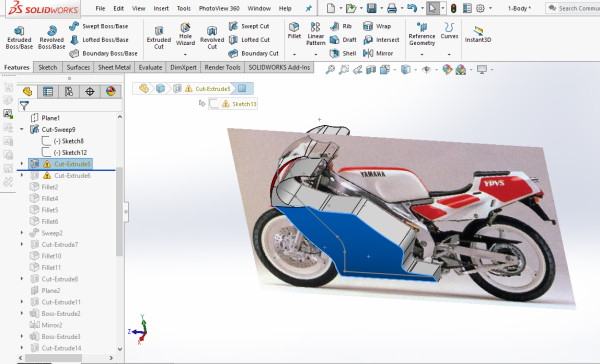Screen dimensions: 600x364
Task: Select the Shell tool
Action: point(343,53)
